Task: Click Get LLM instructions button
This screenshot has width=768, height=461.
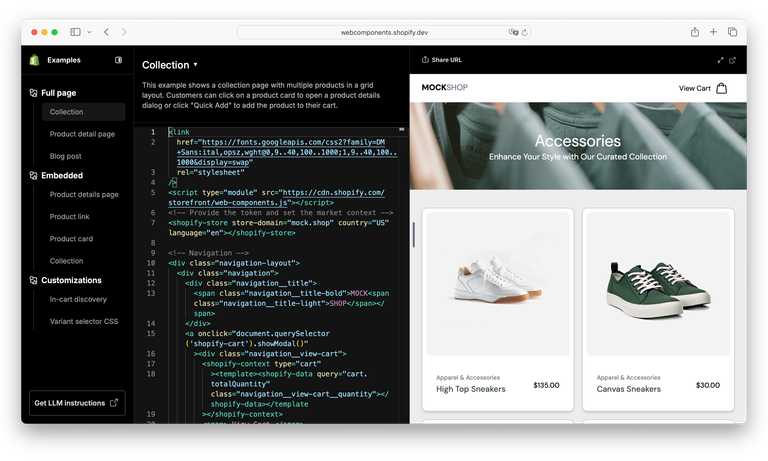Action: tap(77, 403)
